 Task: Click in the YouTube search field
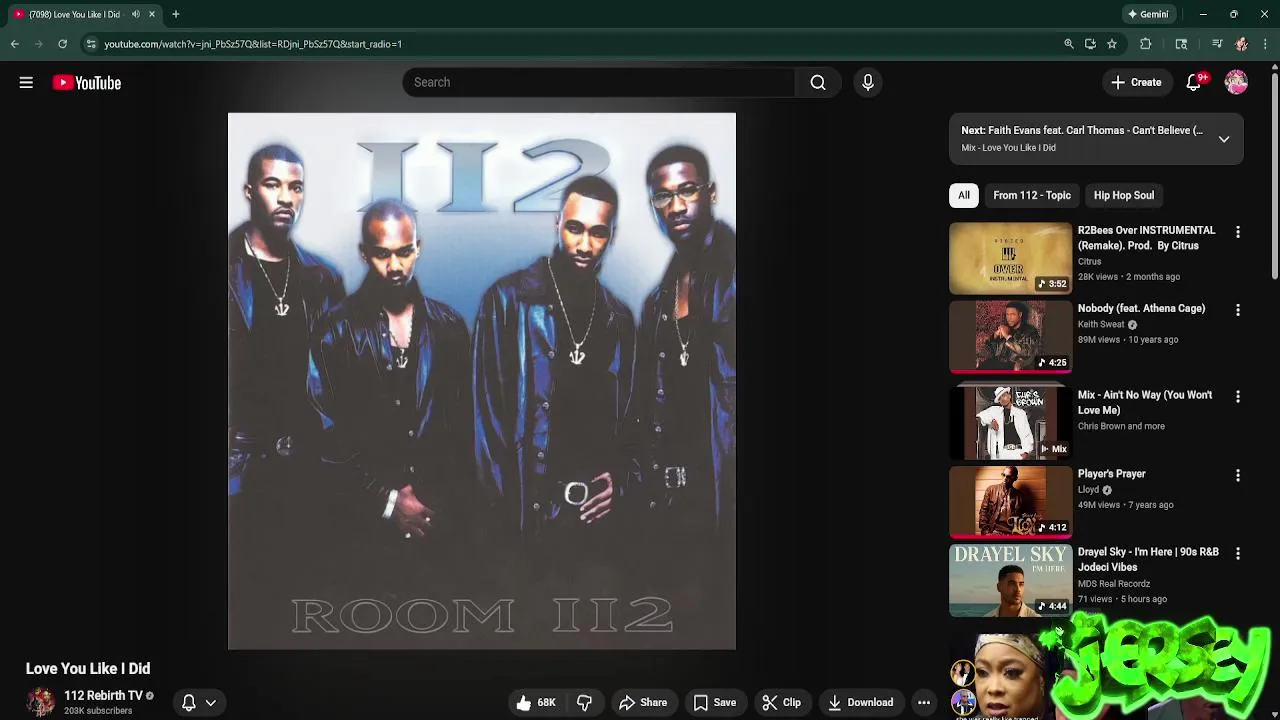tap(598, 83)
